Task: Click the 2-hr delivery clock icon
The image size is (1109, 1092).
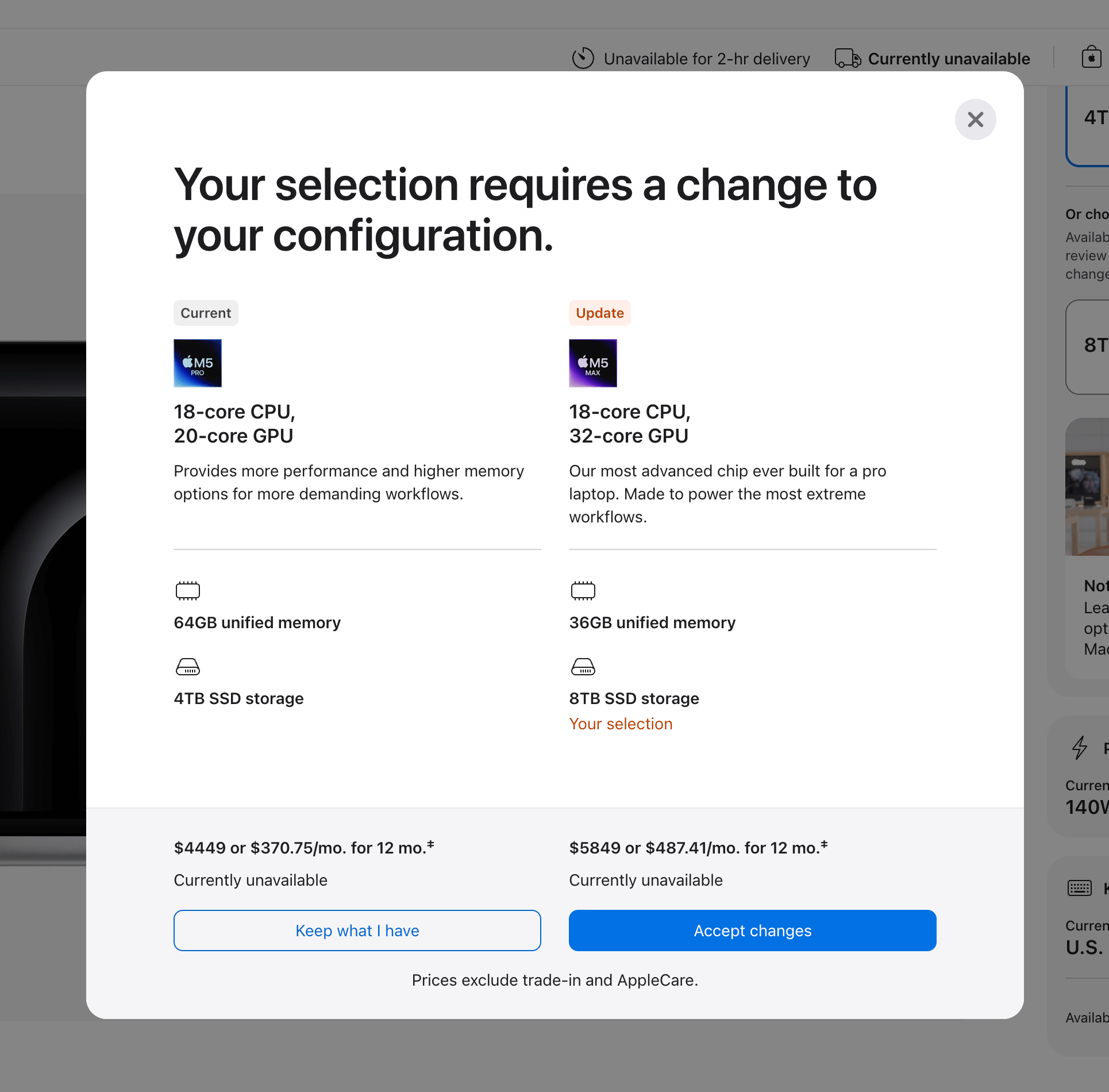Action: pos(583,58)
